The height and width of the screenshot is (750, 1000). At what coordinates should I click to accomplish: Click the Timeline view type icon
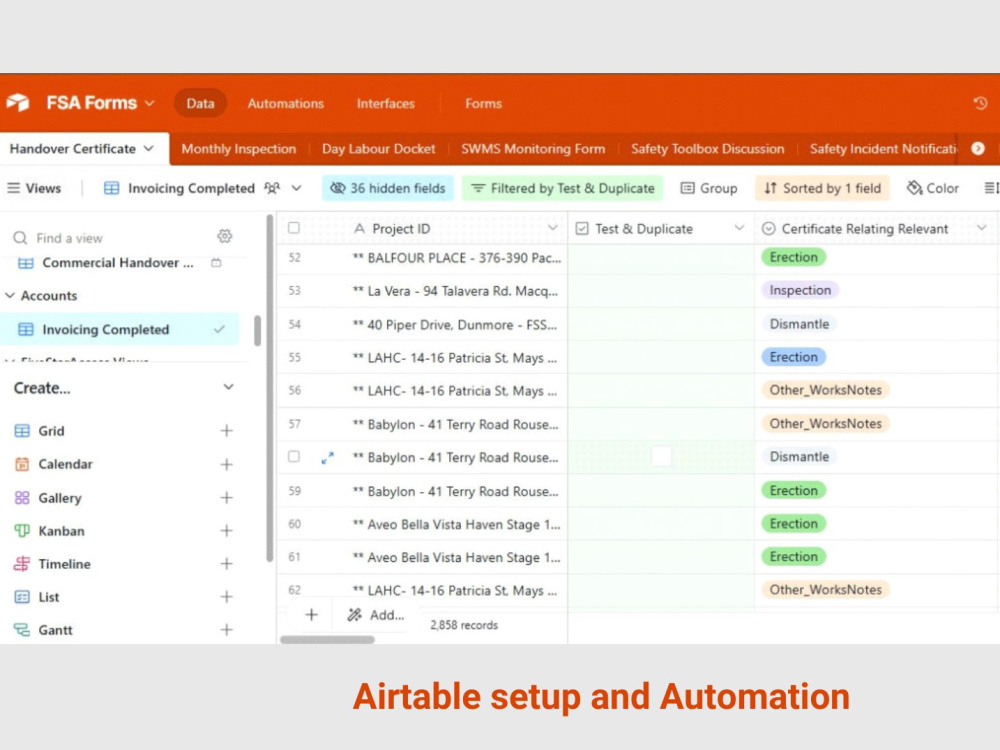click(22, 564)
